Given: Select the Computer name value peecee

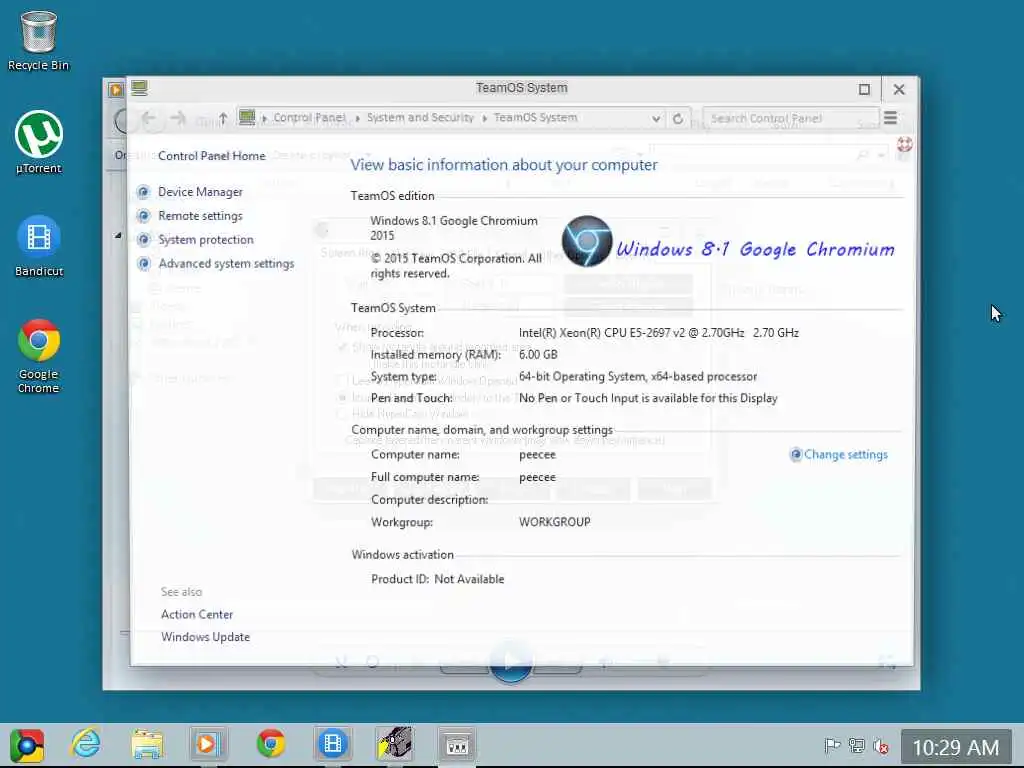Looking at the screenshot, I should [x=537, y=455].
